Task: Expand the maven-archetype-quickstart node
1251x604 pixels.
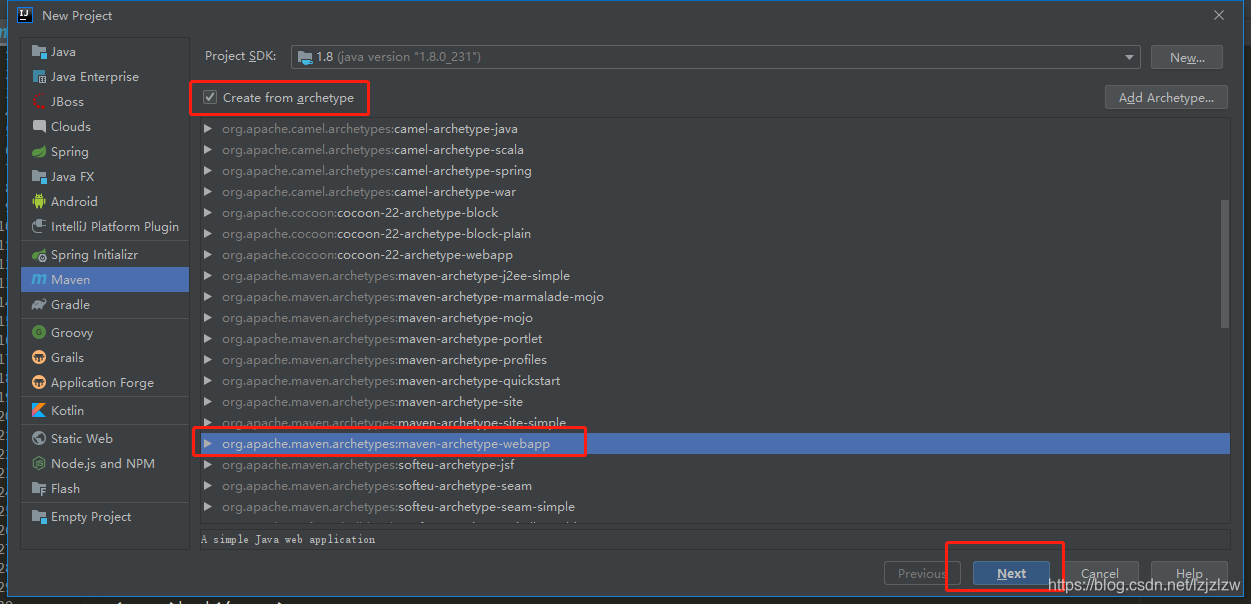Action: click(x=208, y=381)
